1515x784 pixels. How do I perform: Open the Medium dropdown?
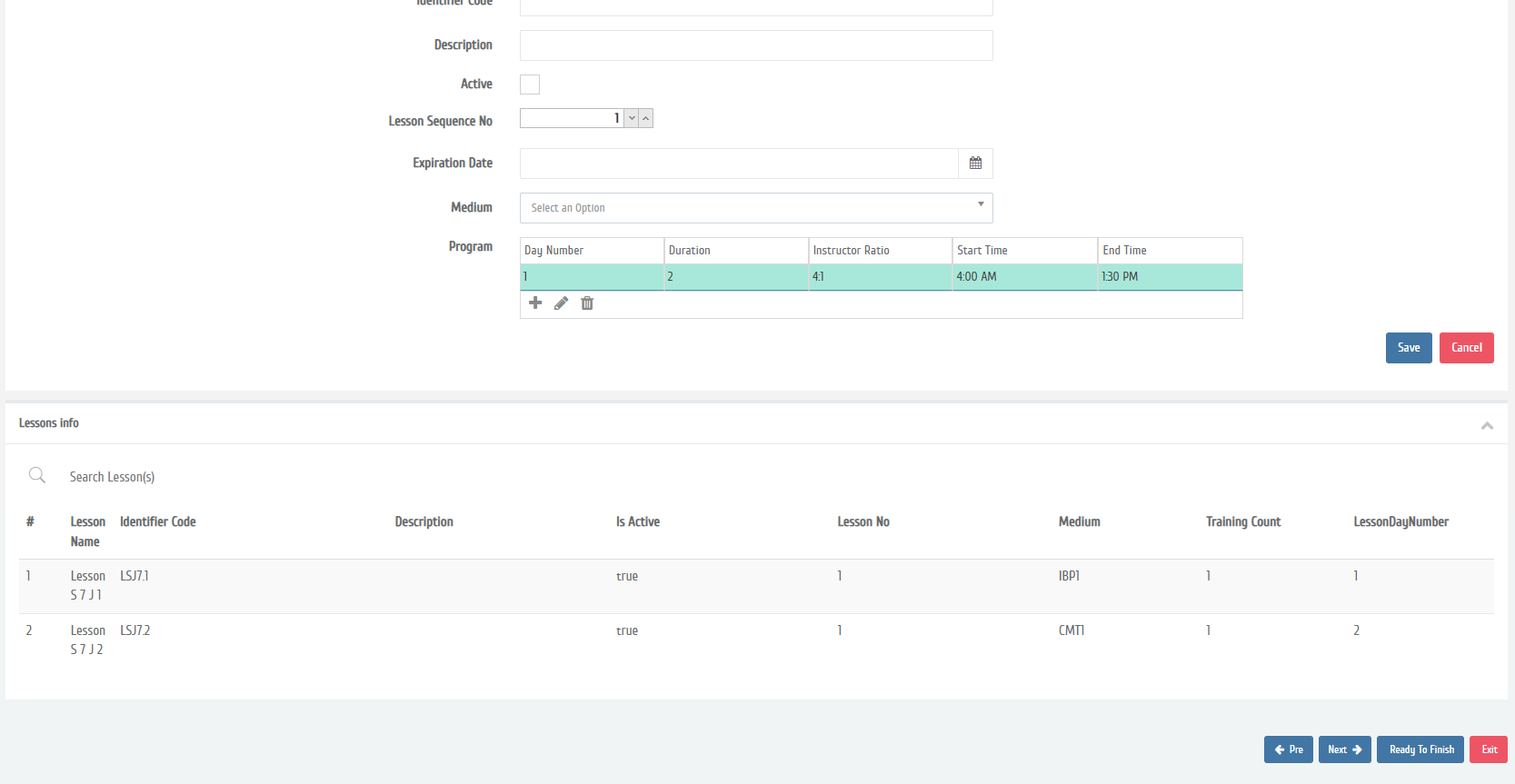point(755,208)
